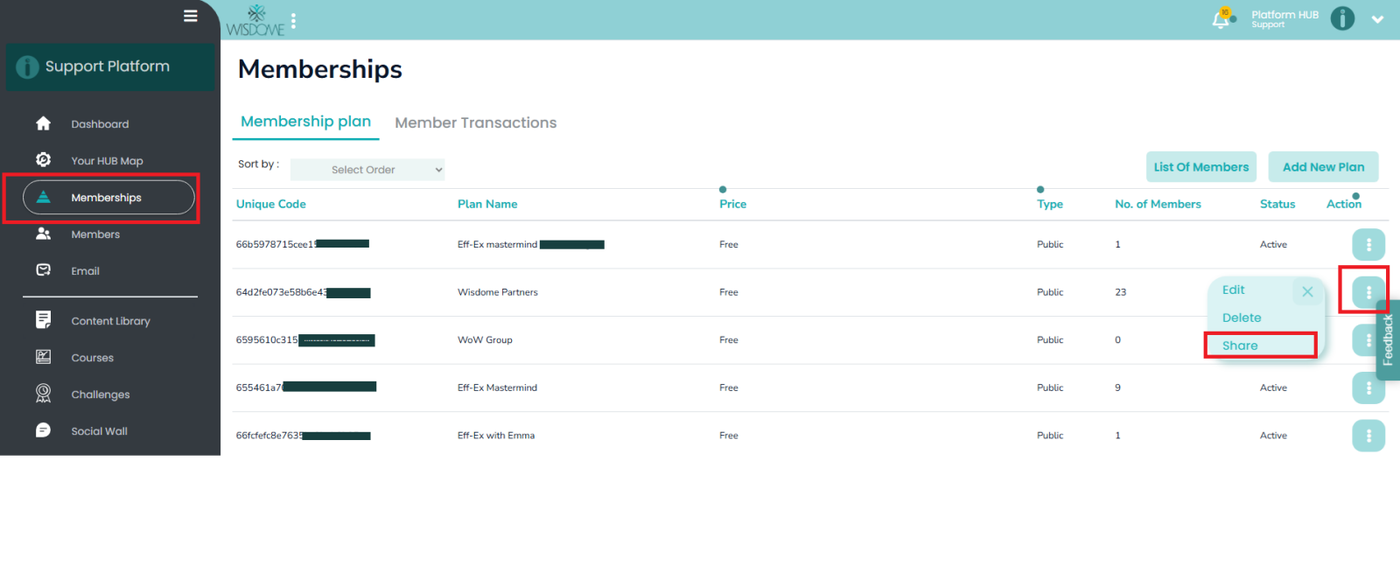1400x587 pixels.
Task: Click the member count 23
Action: tap(1120, 292)
